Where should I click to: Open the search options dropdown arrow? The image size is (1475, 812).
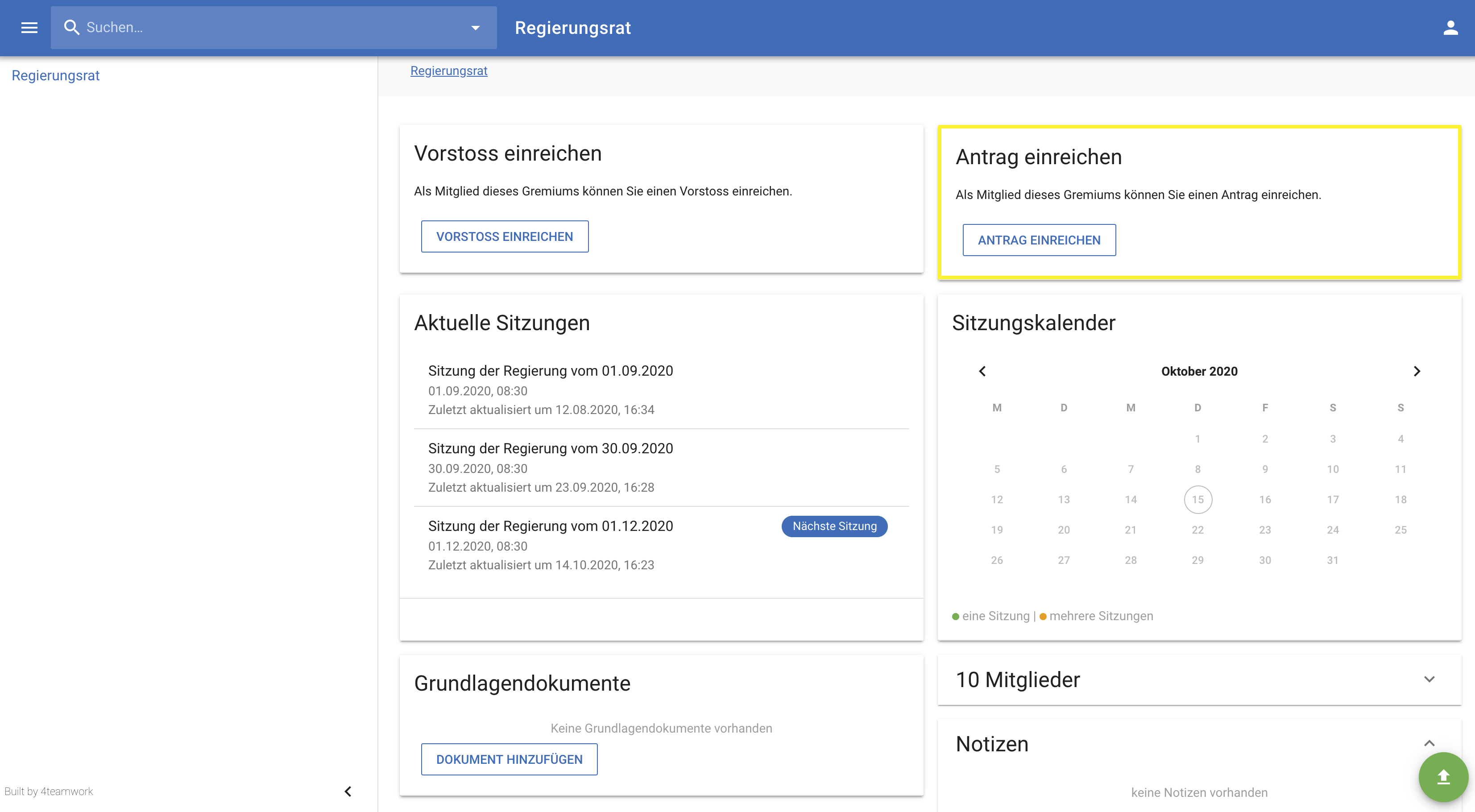coord(475,28)
